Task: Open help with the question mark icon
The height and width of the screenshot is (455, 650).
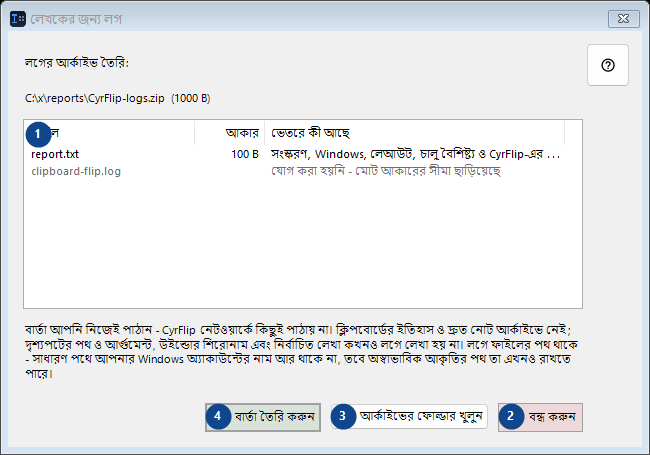Action: coord(608,65)
